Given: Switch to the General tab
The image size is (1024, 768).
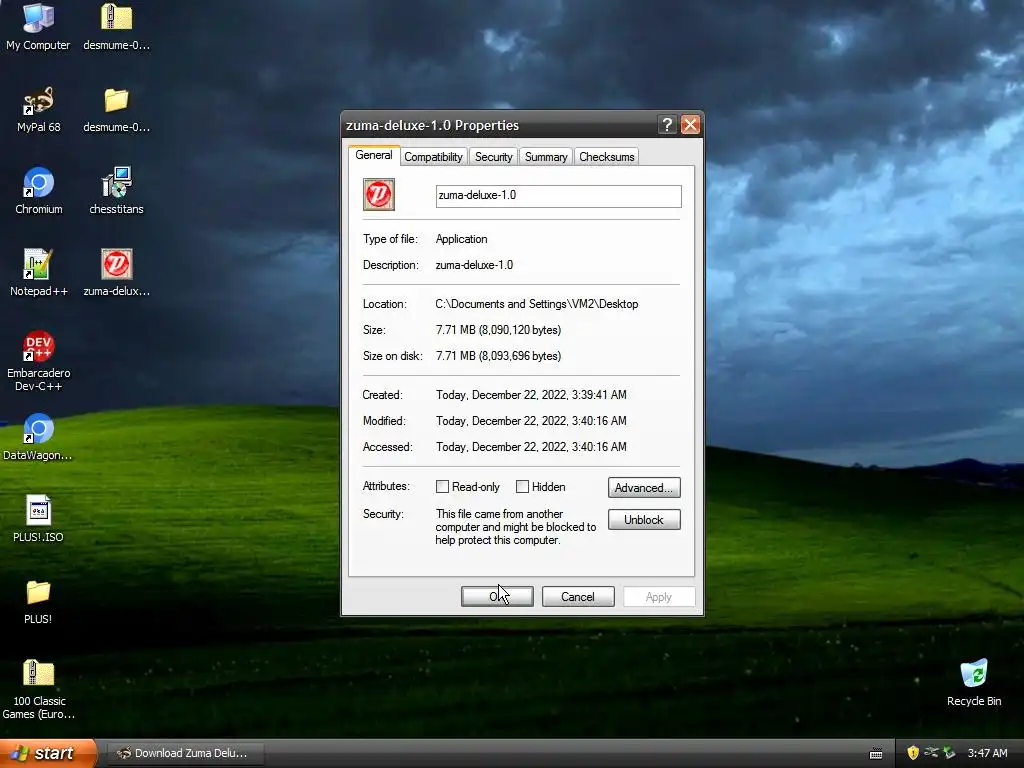Looking at the screenshot, I should tap(374, 155).
